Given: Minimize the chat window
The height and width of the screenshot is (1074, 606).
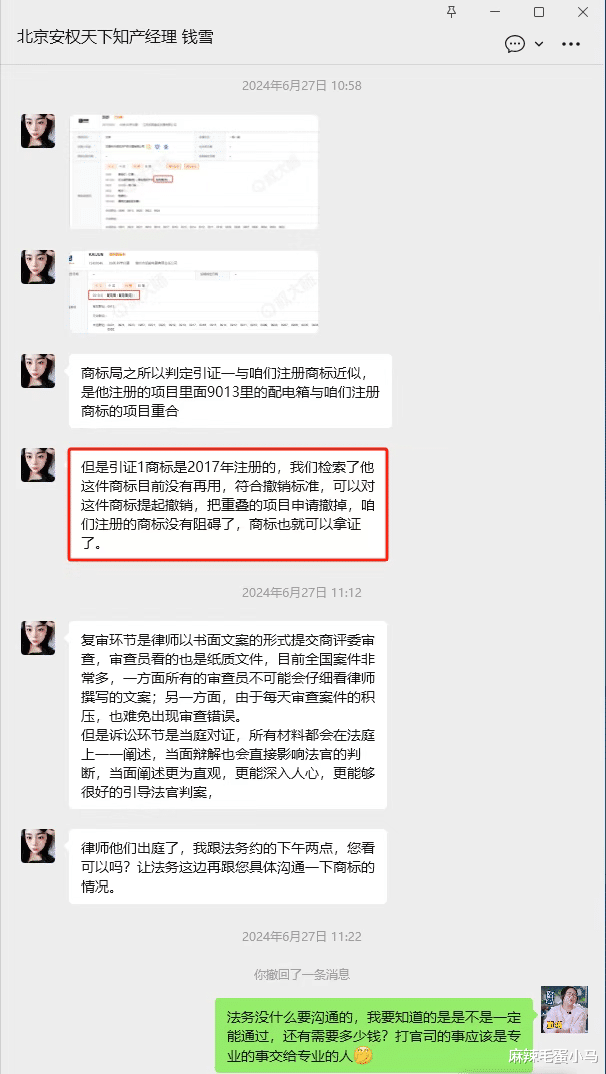Looking at the screenshot, I should click(495, 12).
